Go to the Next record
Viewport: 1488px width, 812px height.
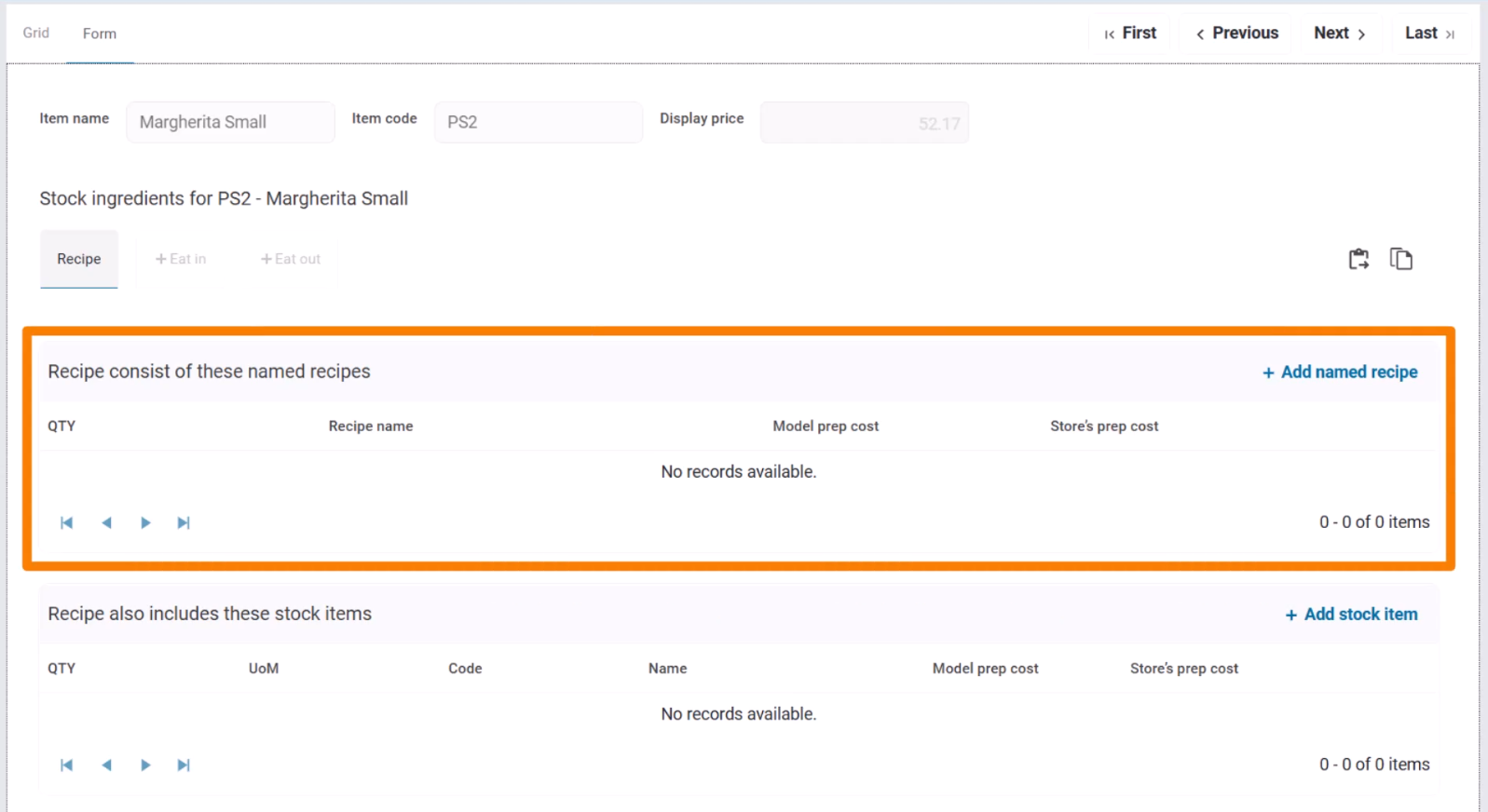[1340, 34]
